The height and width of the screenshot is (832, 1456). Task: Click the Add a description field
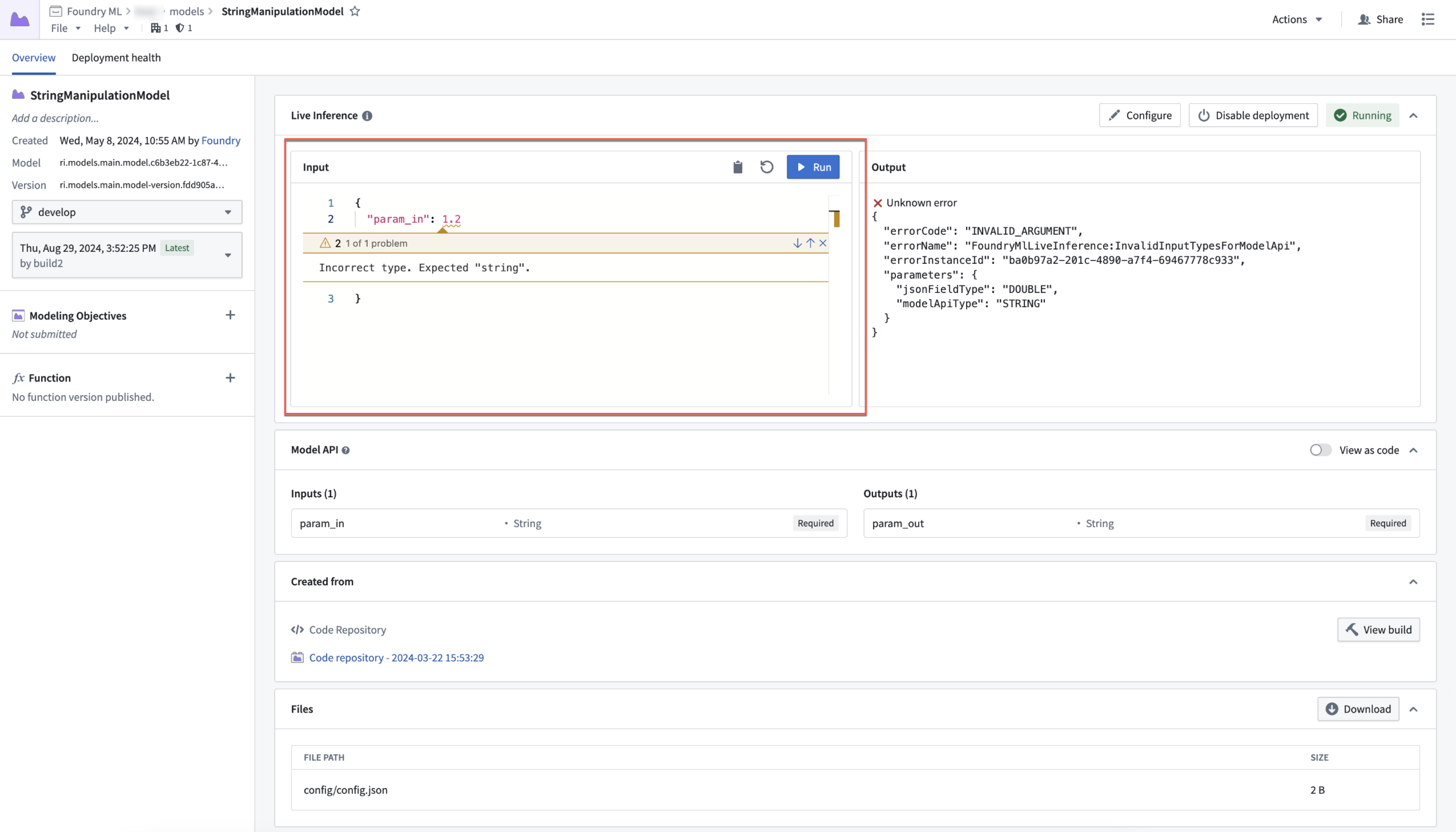click(x=55, y=118)
